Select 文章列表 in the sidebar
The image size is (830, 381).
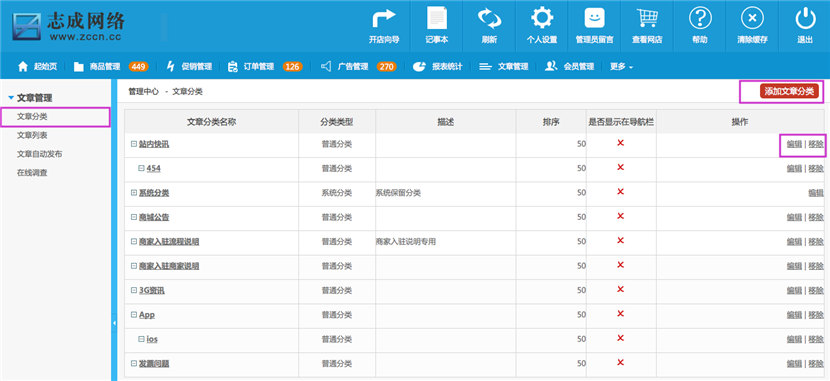coord(32,135)
